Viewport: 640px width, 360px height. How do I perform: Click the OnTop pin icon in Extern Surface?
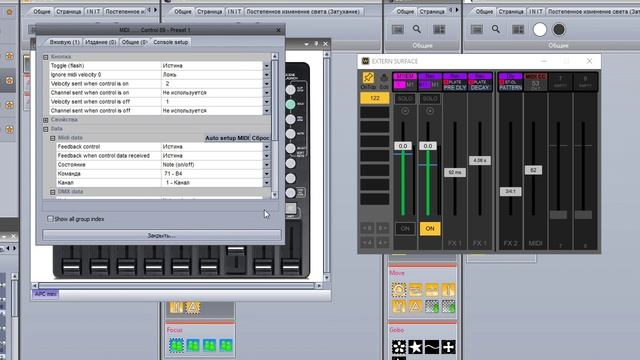(x=368, y=78)
